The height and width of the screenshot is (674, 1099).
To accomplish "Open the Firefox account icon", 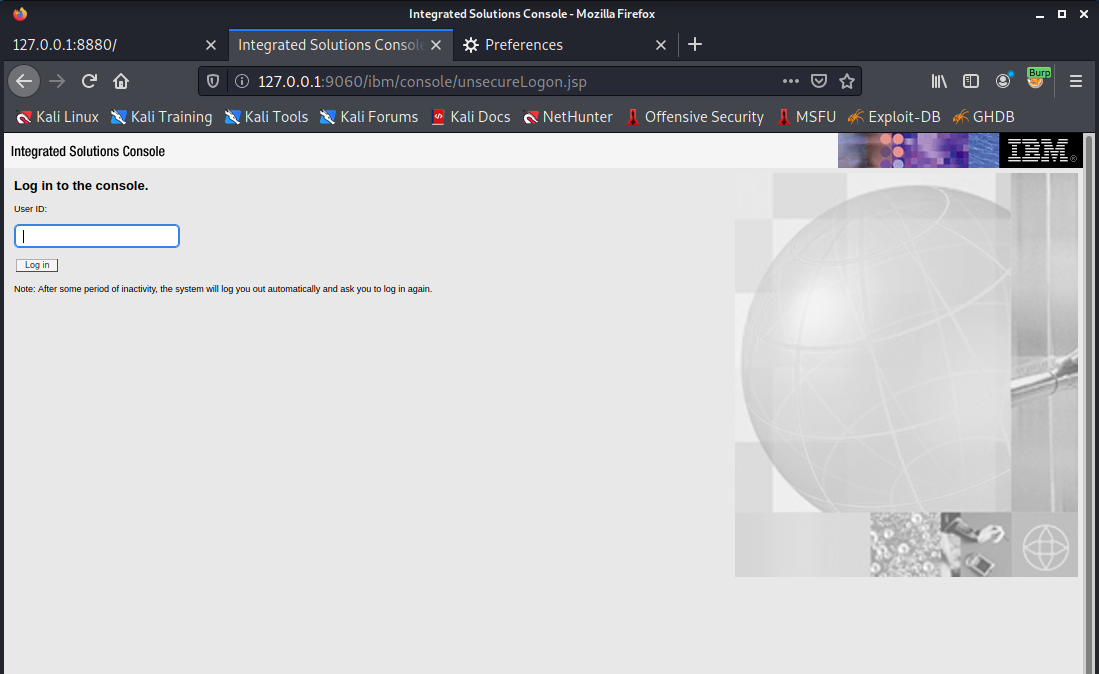I will 1003,81.
